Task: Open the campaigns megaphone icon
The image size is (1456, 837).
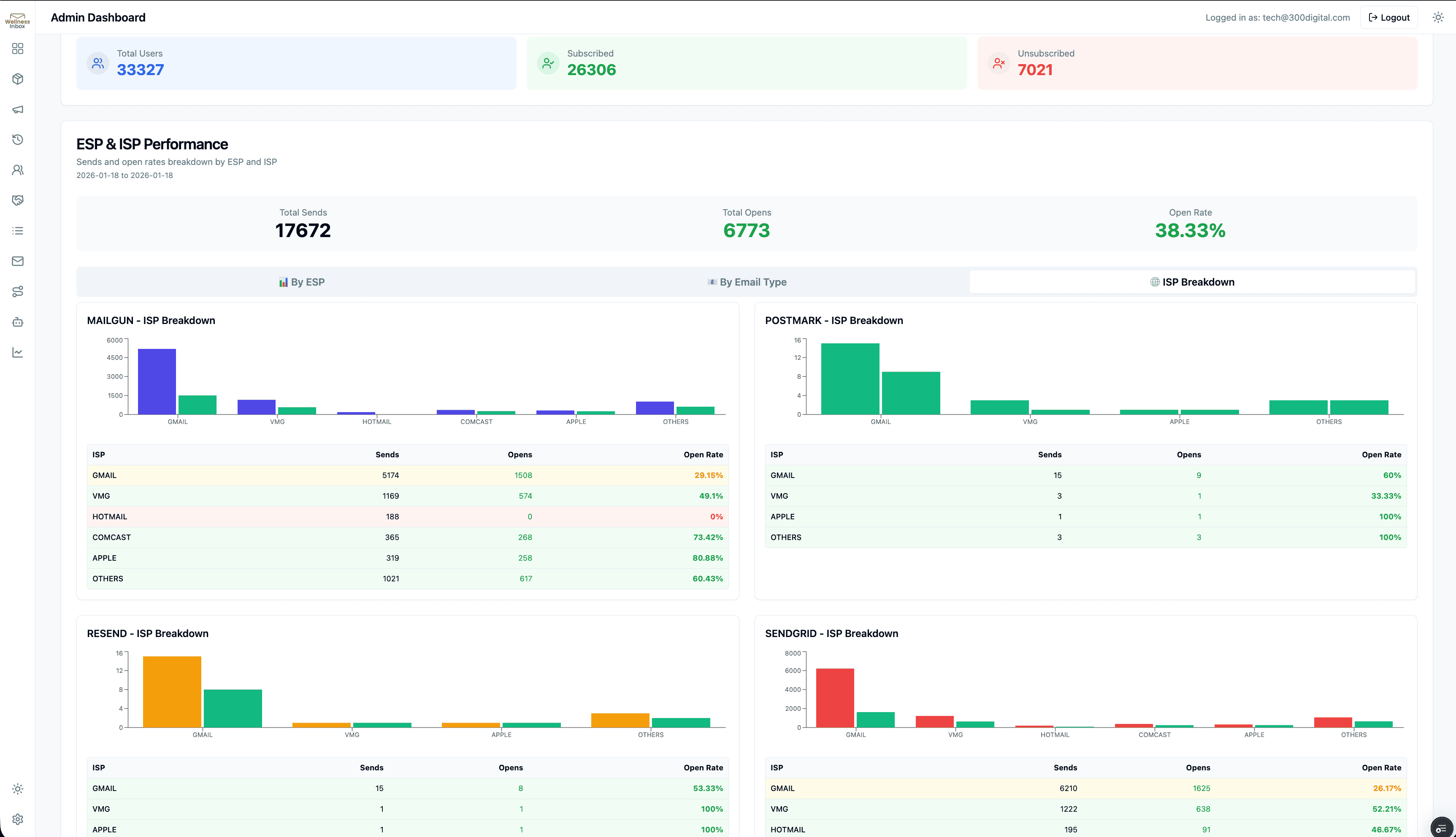Action: click(18, 109)
